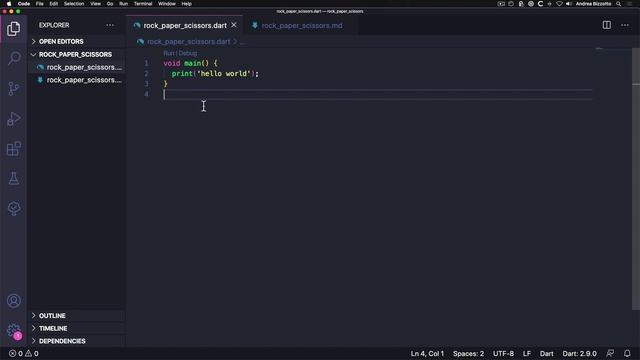The height and width of the screenshot is (360, 640).
Task: Click volume icon in macOS menu bar
Action: tap(569, 4)
